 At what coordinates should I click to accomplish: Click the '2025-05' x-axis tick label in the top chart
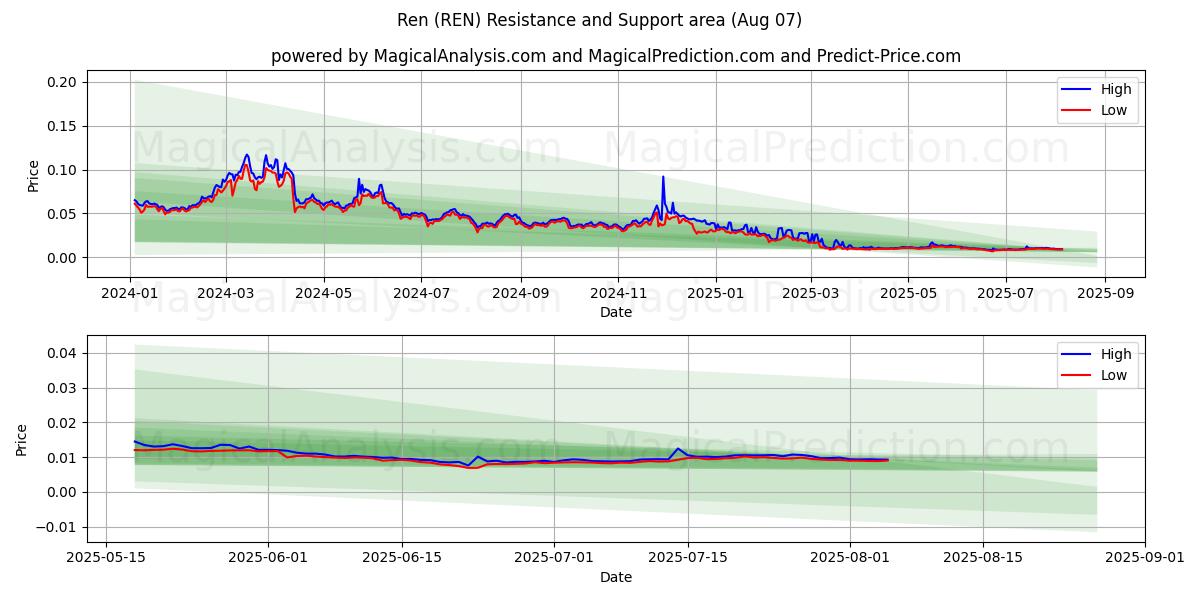point(908,294)
